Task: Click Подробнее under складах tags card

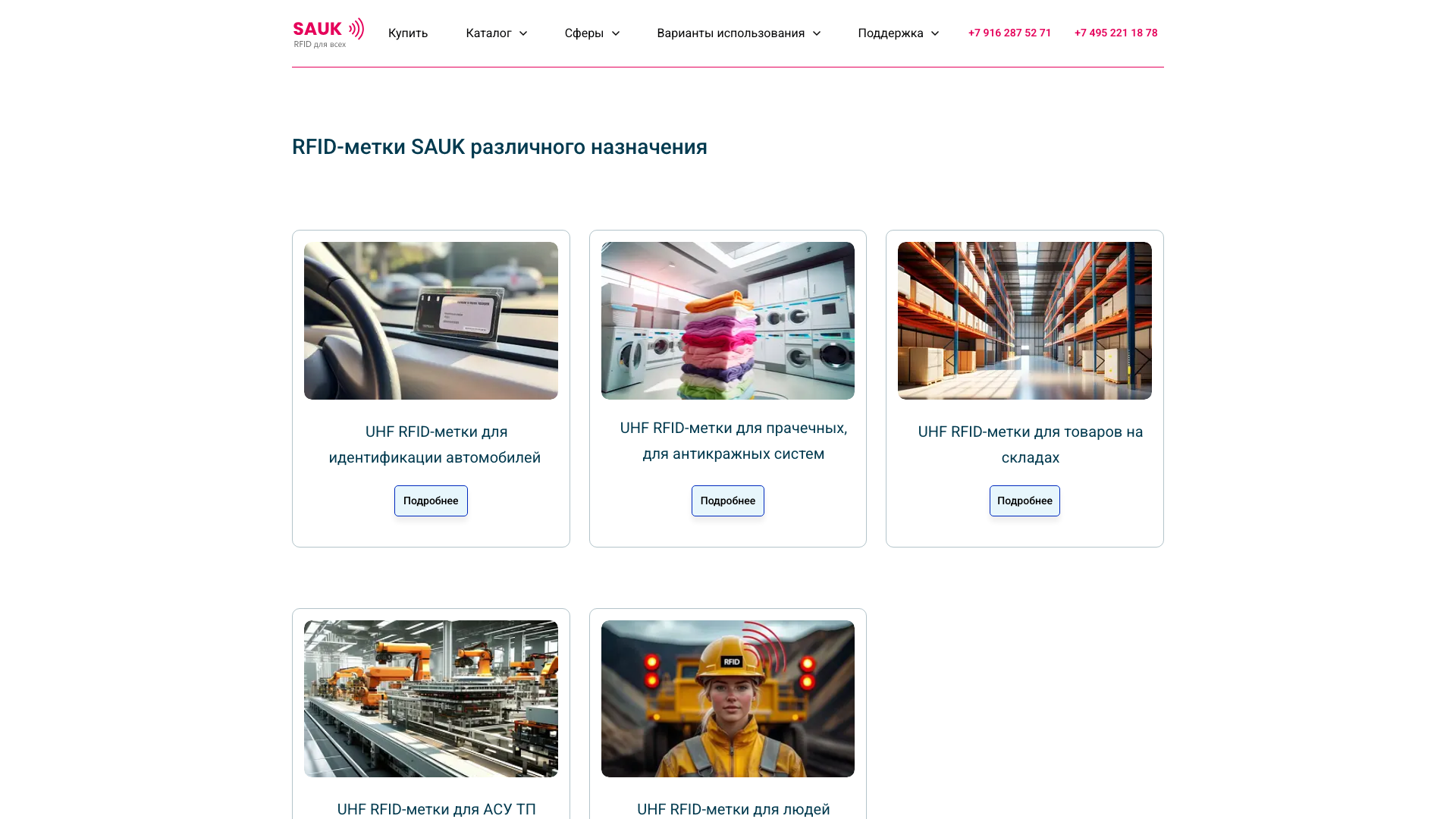Action: [1025, 500]
